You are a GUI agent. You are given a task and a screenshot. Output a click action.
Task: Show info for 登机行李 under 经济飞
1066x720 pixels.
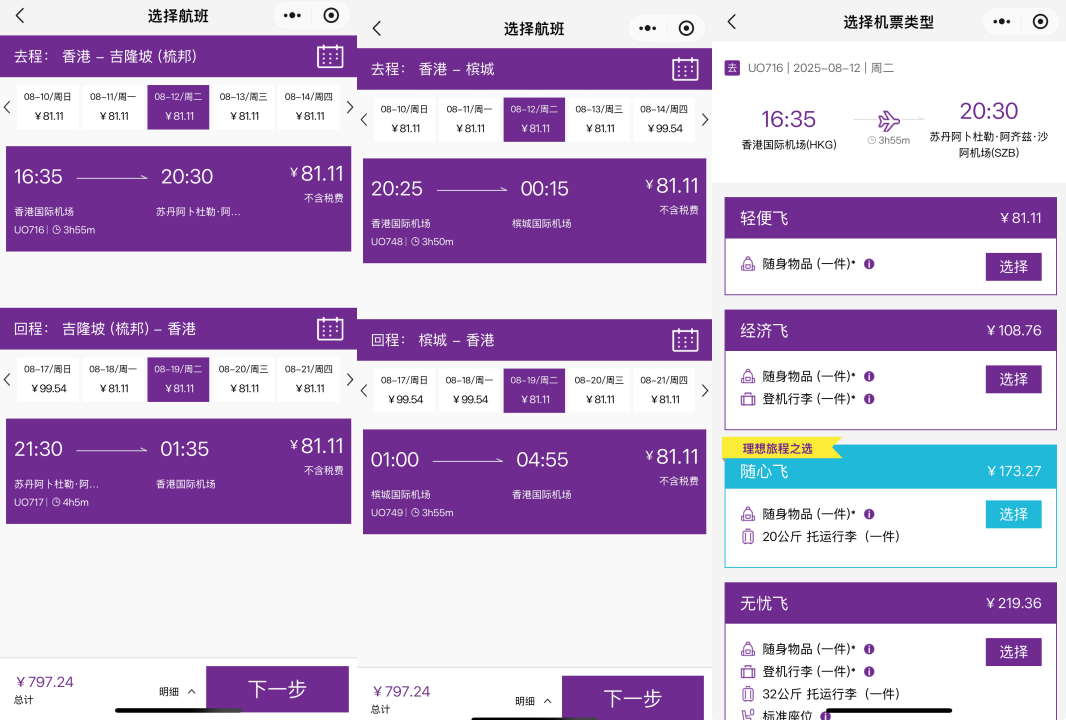point(869,399)
